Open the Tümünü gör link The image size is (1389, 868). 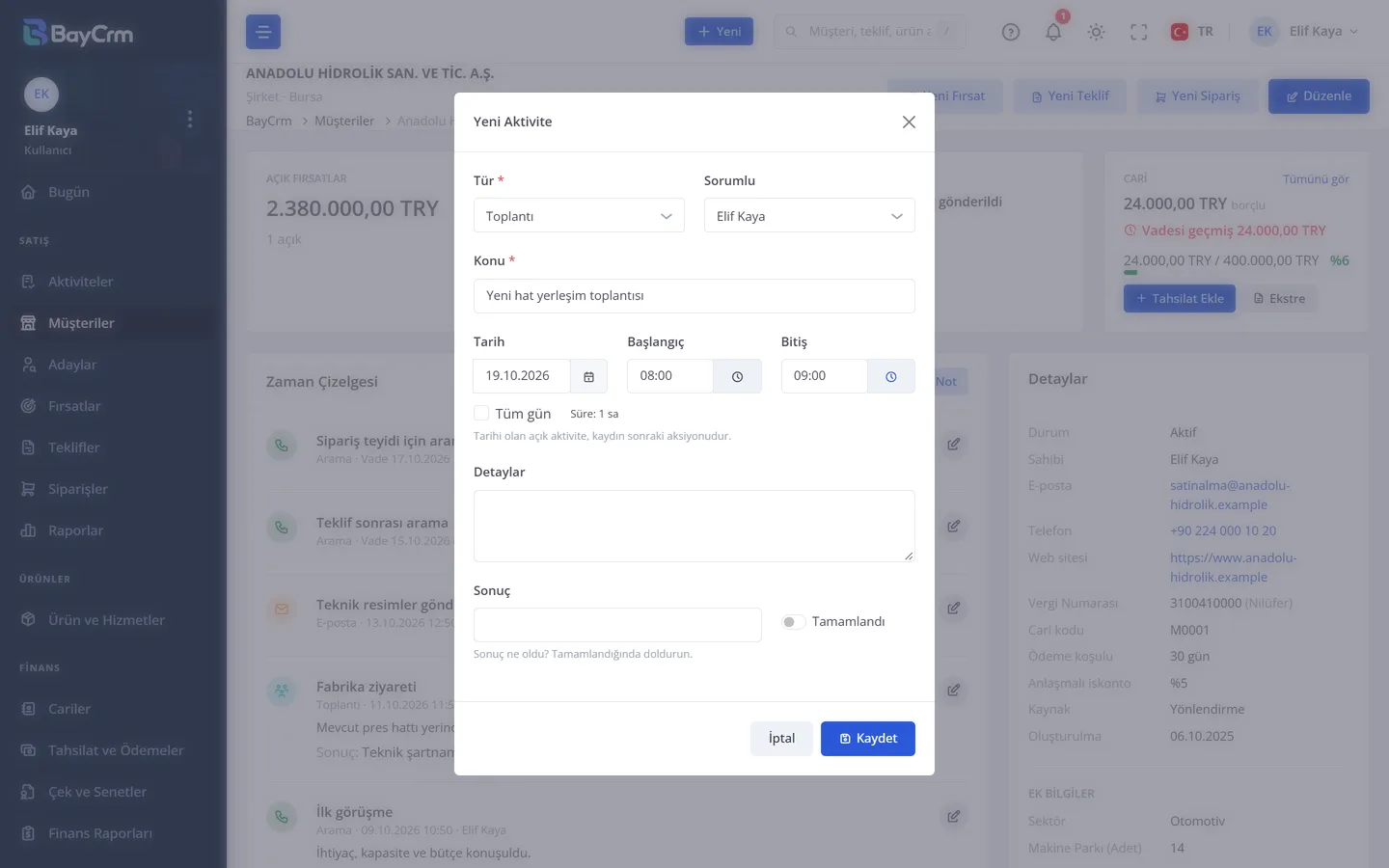pos(1316,179)
